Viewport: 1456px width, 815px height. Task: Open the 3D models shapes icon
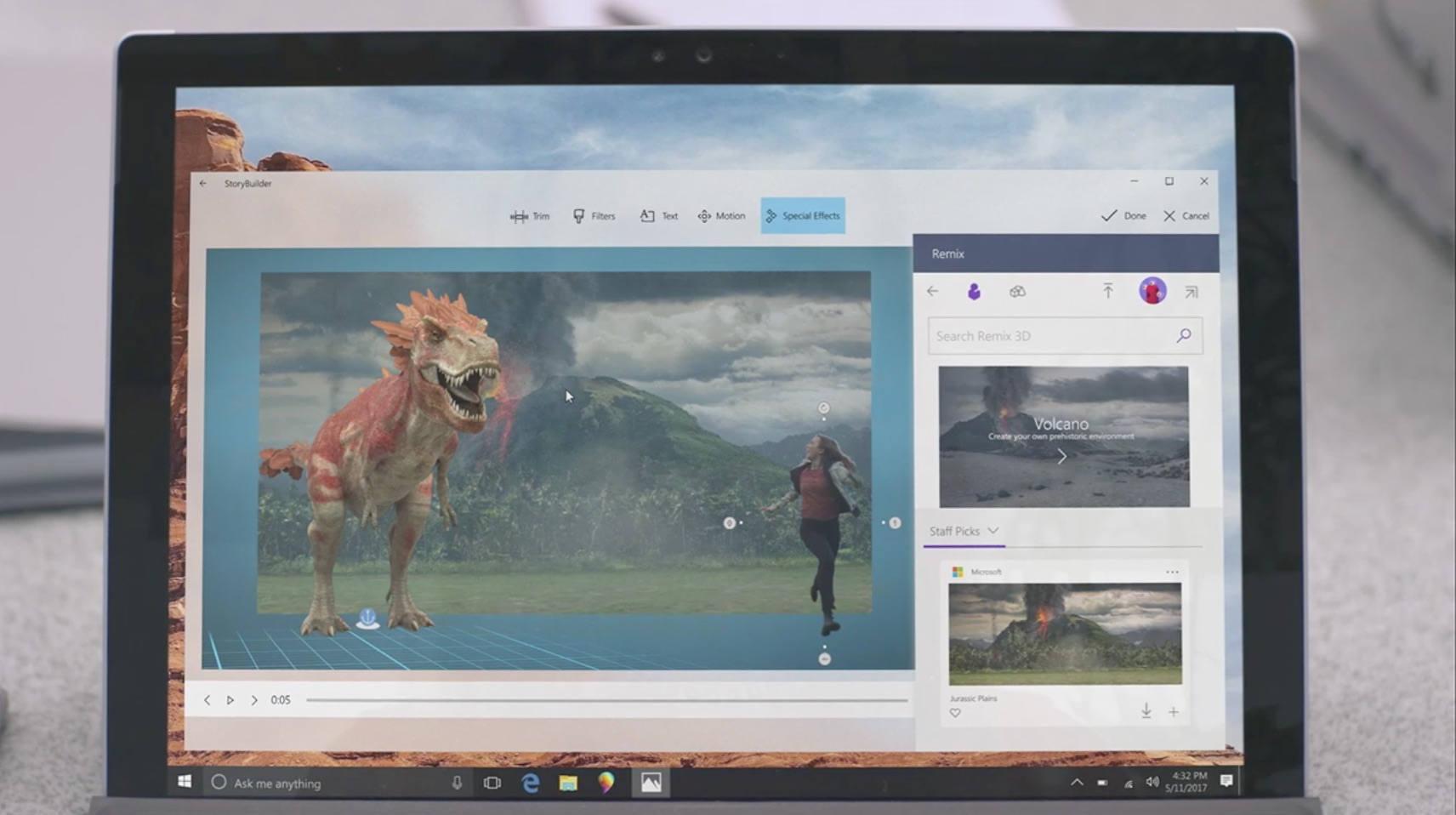tap(1017, 292)
